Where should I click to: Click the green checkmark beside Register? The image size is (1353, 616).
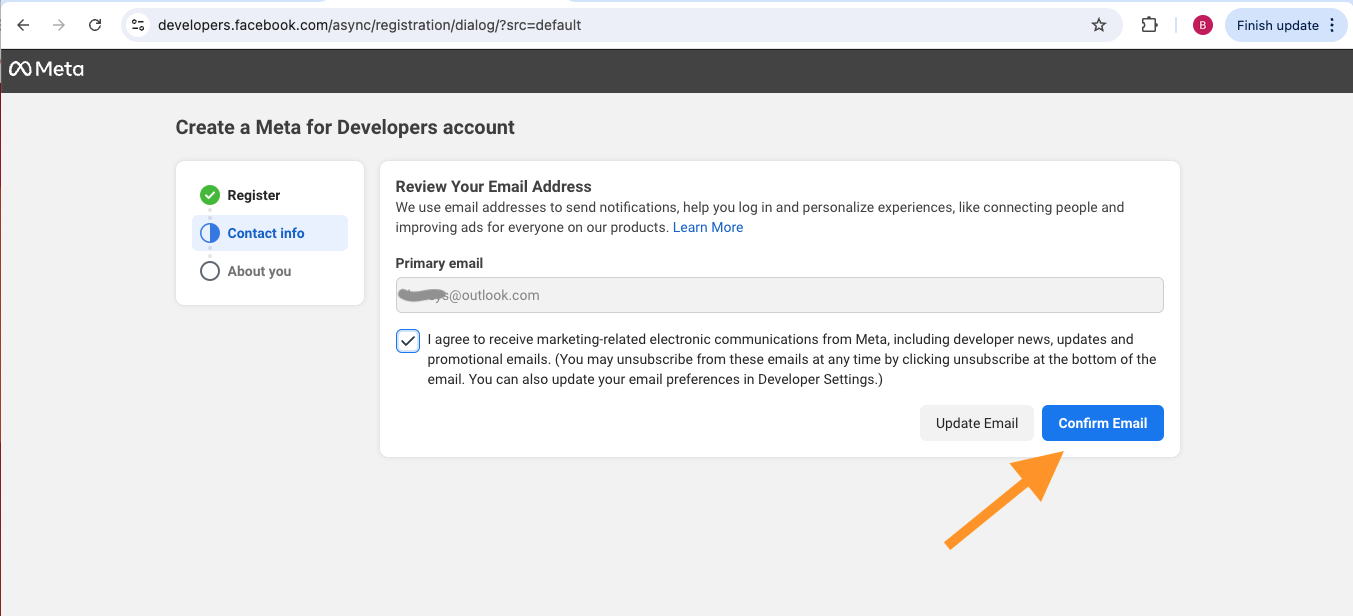click(209, 195)
